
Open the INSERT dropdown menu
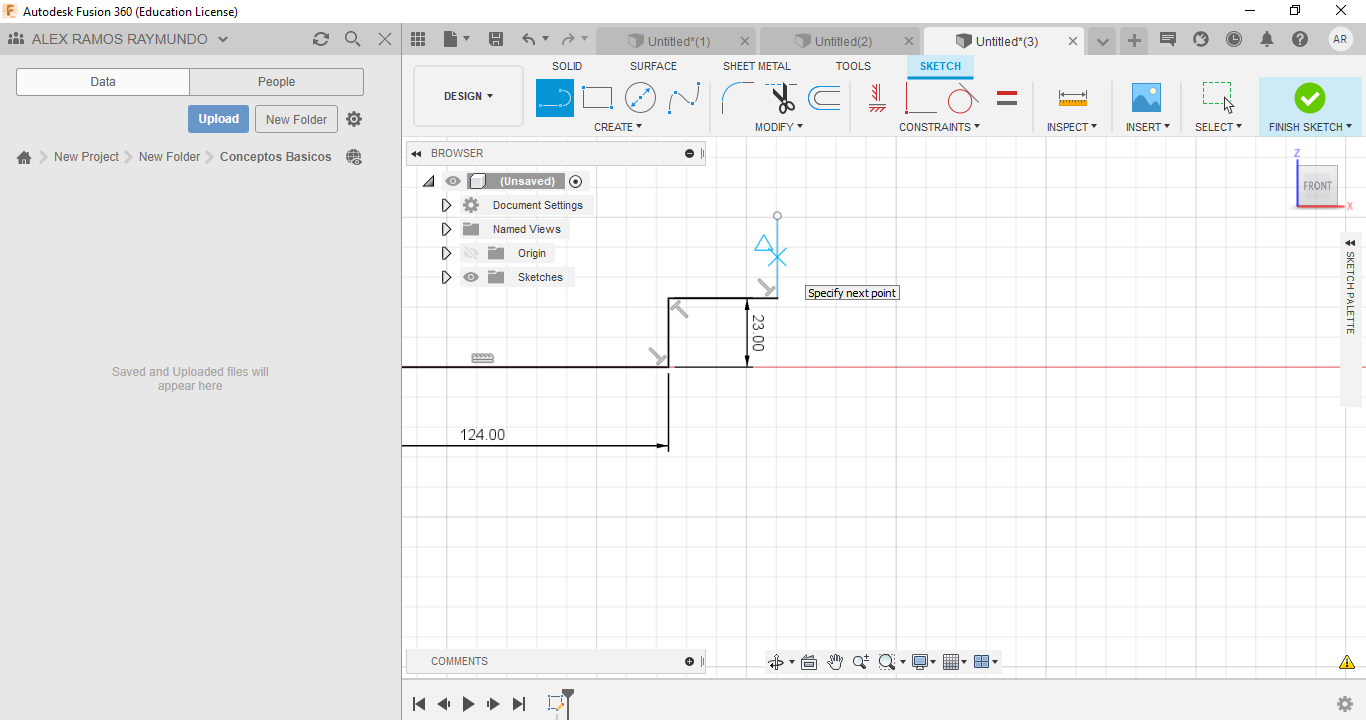(1147, 127)
